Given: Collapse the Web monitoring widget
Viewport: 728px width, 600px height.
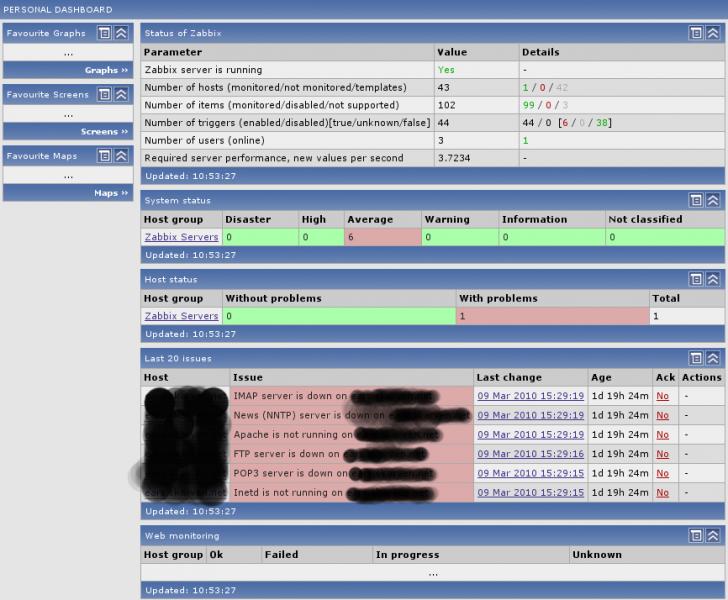Looking at the screenshot, I should (x=713, y=535).
